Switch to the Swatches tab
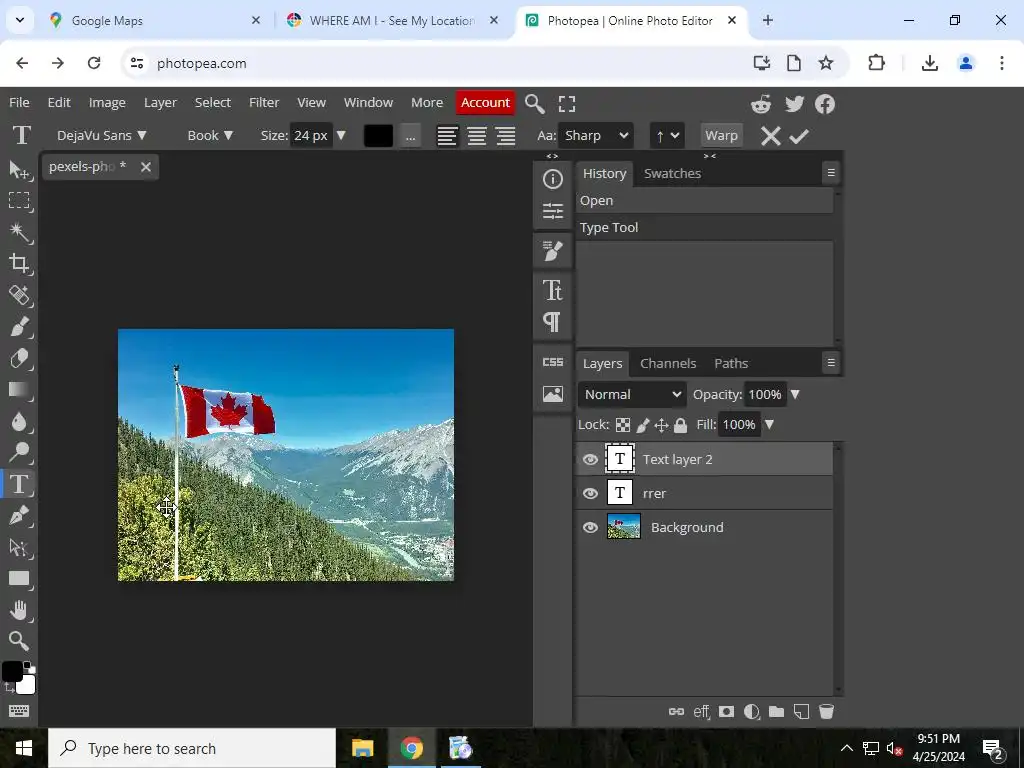Screen dimensions: 1024x768 [x=672, y=174]
